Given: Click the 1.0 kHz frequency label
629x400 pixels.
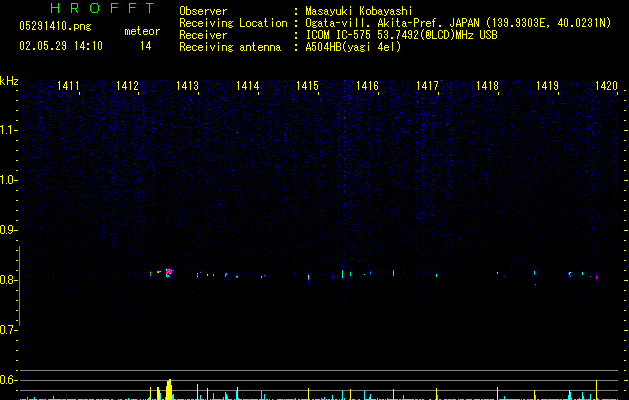Looking at the screenshot, I should coord(8,180).
